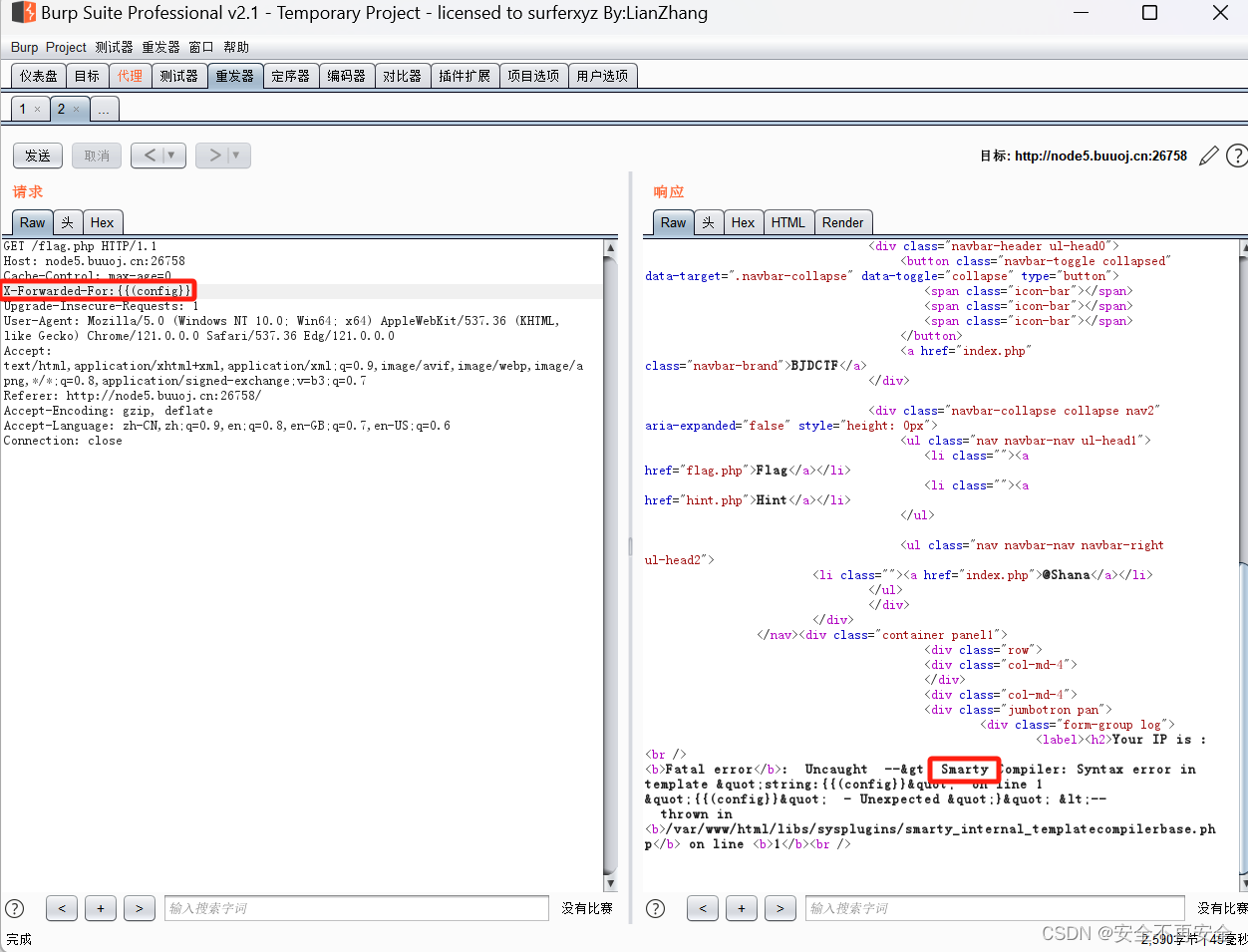Close Repeater tab 1 with its x
The image size is (1248, 952).
tap(38, 110)
